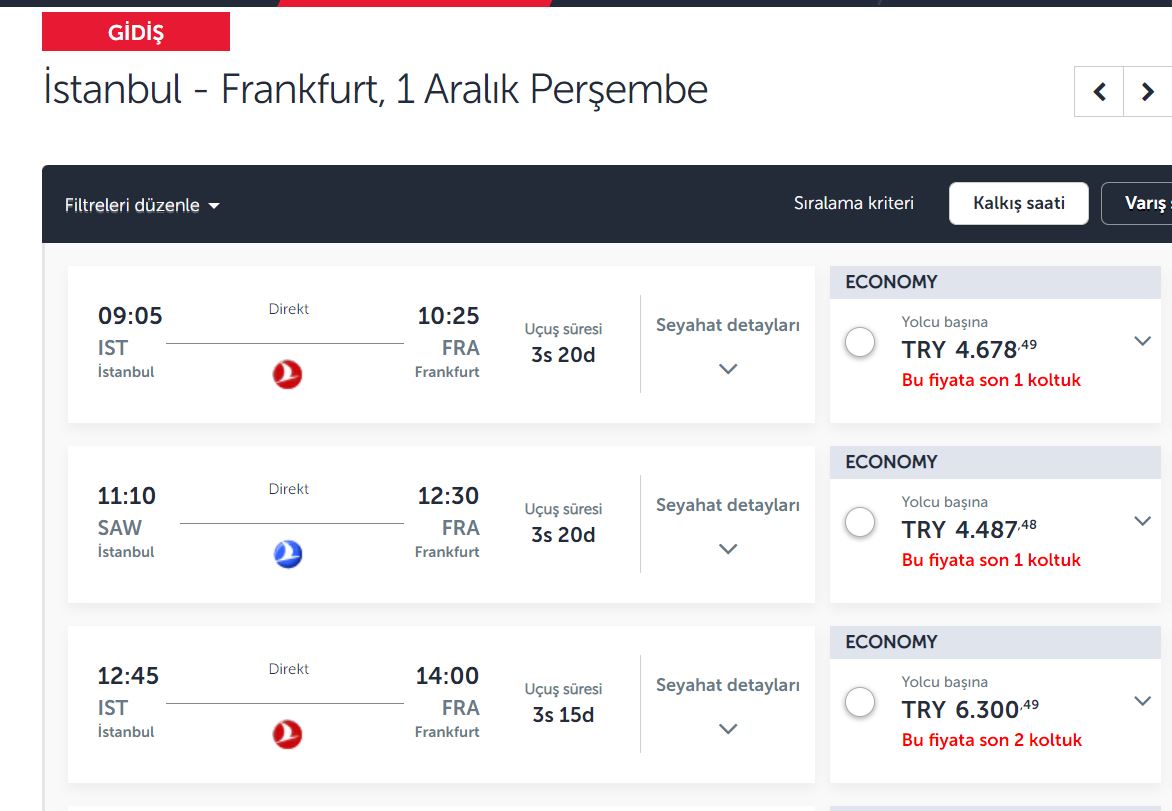Viewport: 1172px width, 811px height.
Task: Select the TRY 4.487 economy fare radio button
Action: [x=860, y=522]
